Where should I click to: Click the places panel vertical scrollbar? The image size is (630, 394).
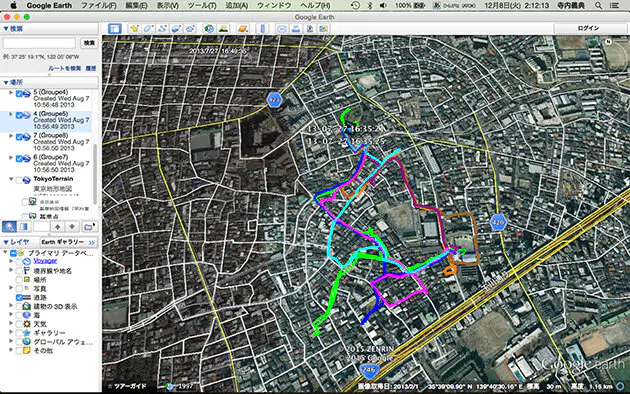(95, 173)
